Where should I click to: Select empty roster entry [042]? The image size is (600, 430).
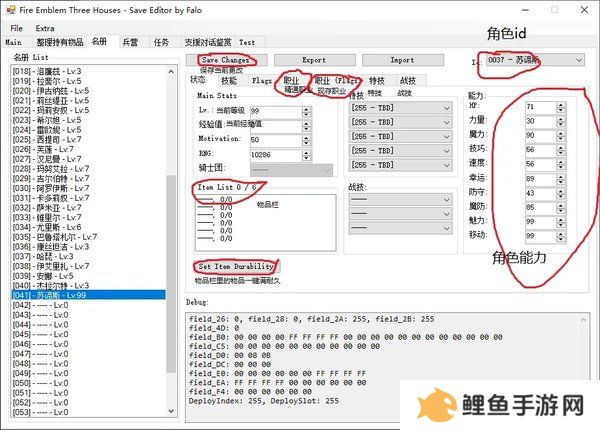pos(88,305)
